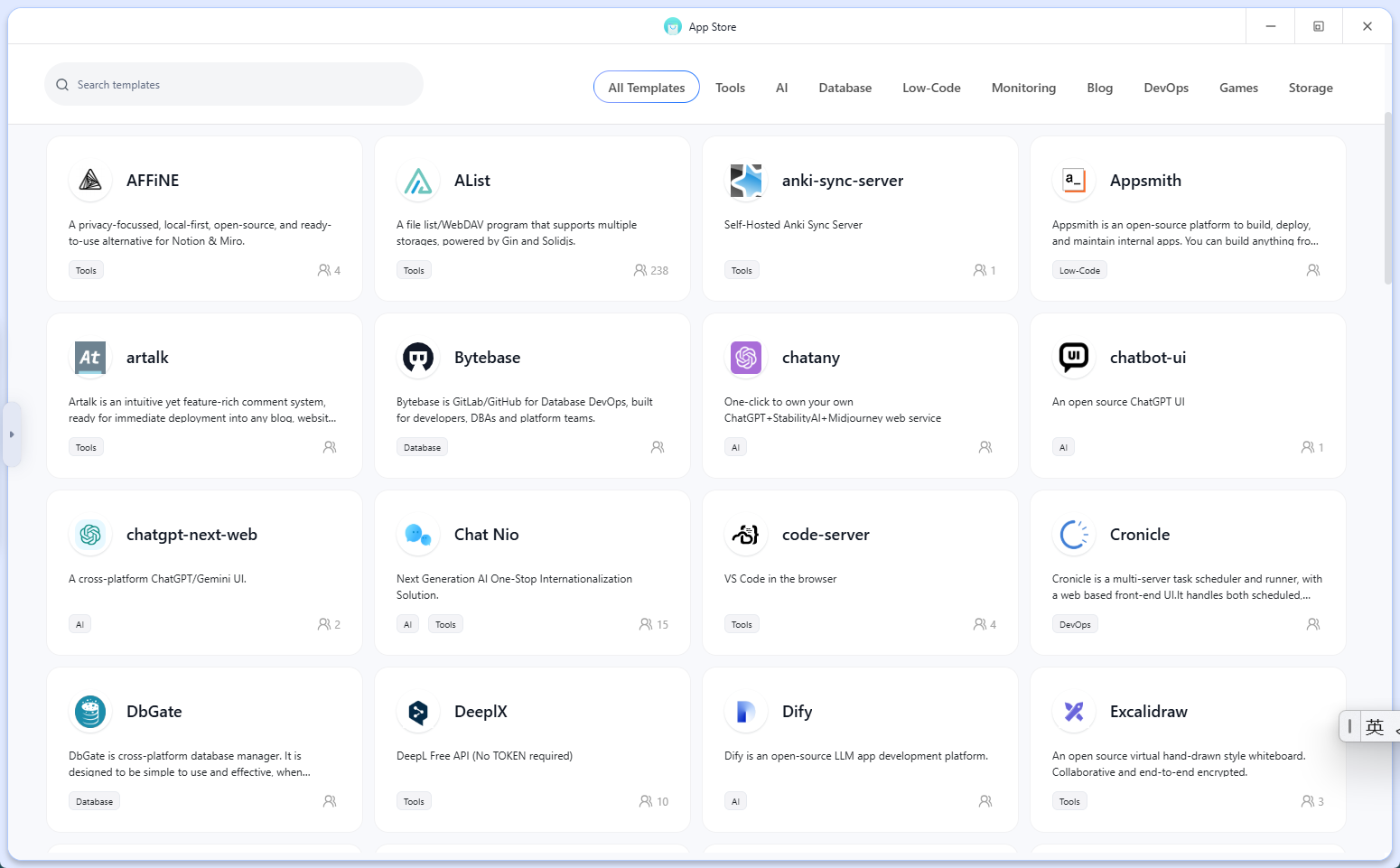Click the users icon on Cronicle card
Screen dimensions: 1400x868
(x=1313, y=624)
